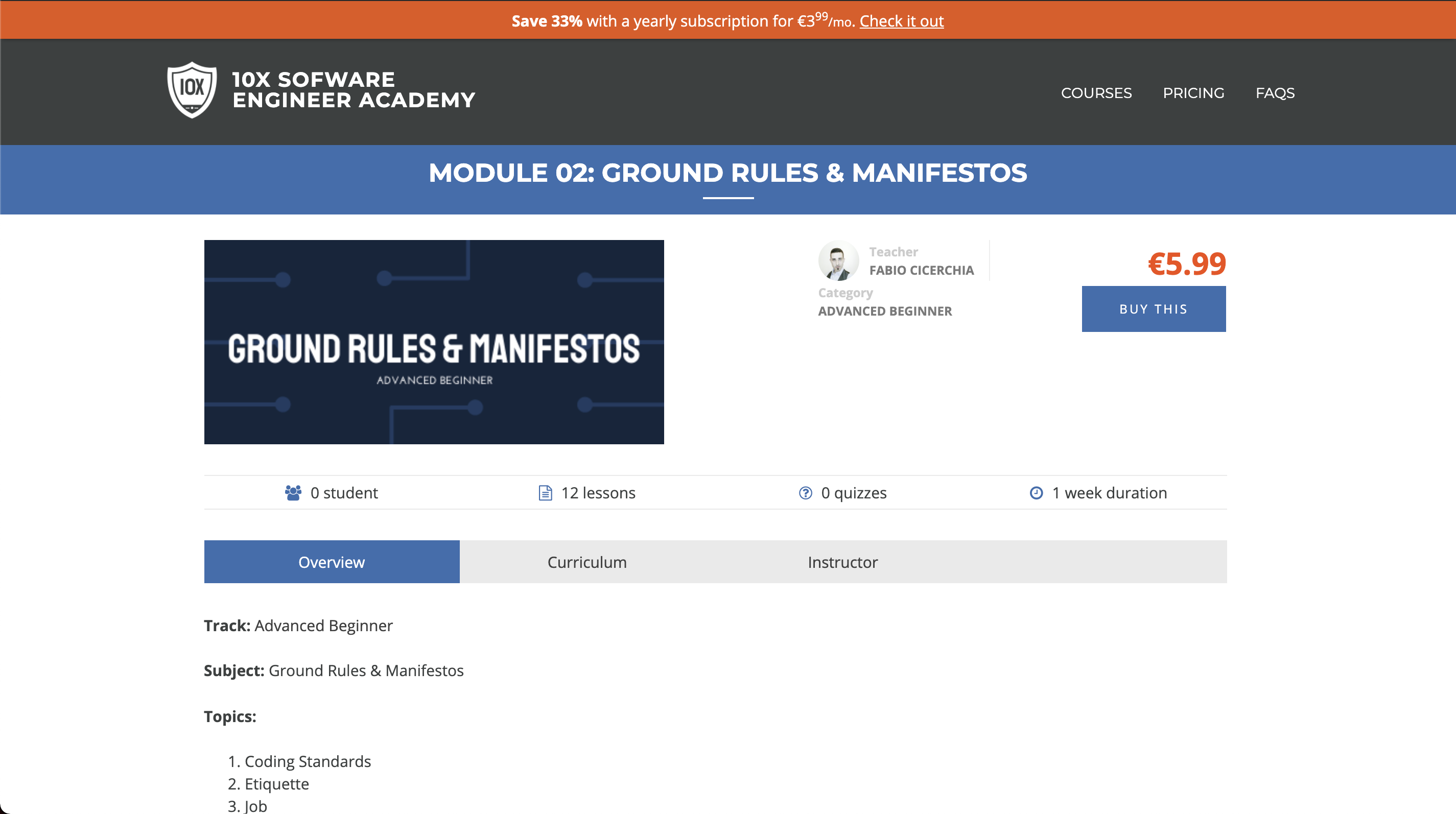
Task: Follow the 'Check it out' link
Action: pos(901,21)
